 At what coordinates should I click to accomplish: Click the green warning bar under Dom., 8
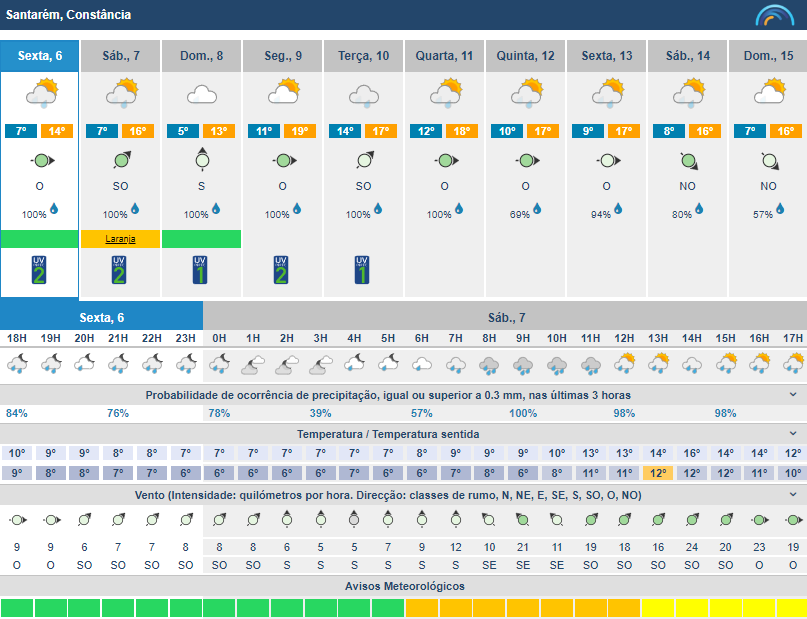point(202,239)
